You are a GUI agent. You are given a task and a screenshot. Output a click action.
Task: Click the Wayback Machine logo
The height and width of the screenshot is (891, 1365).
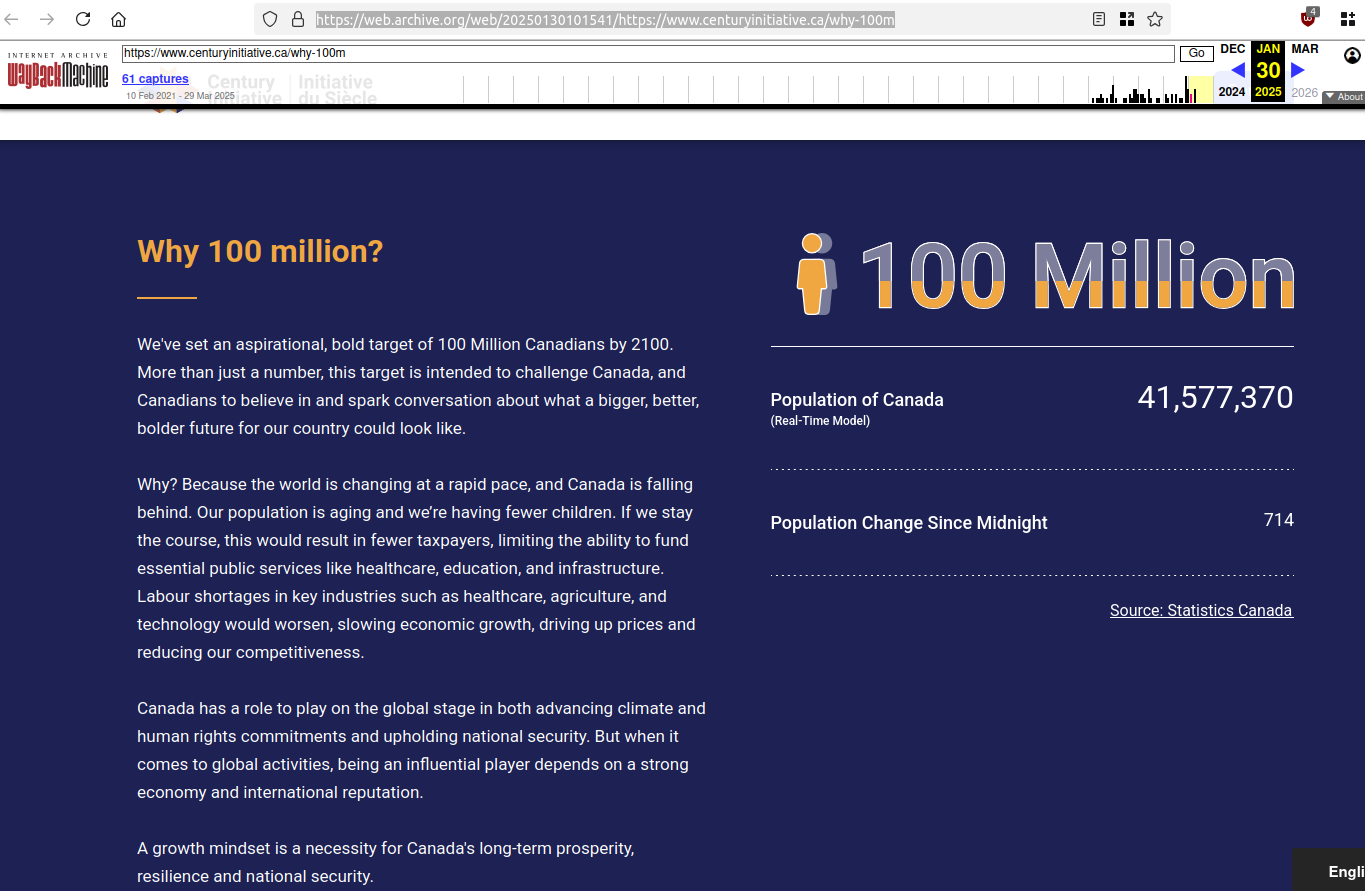pyautogui.click(x=58, y=71)
